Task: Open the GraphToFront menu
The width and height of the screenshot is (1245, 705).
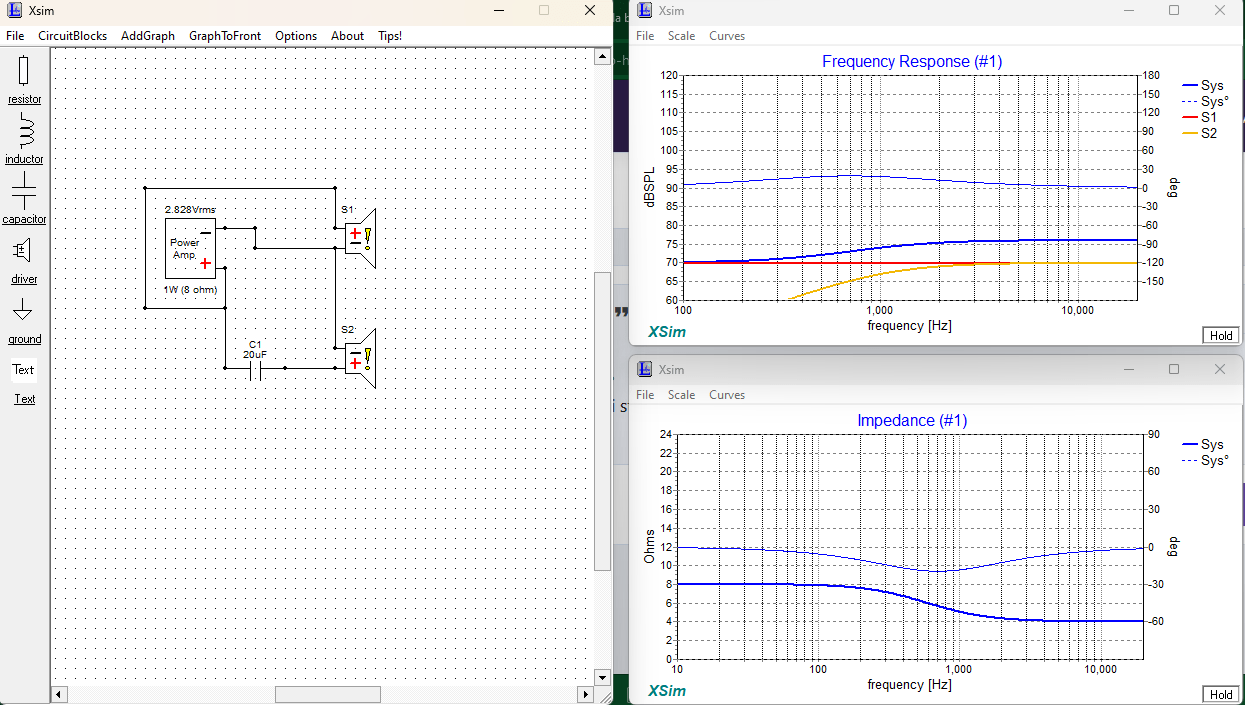Action: (x=225, y=35)
